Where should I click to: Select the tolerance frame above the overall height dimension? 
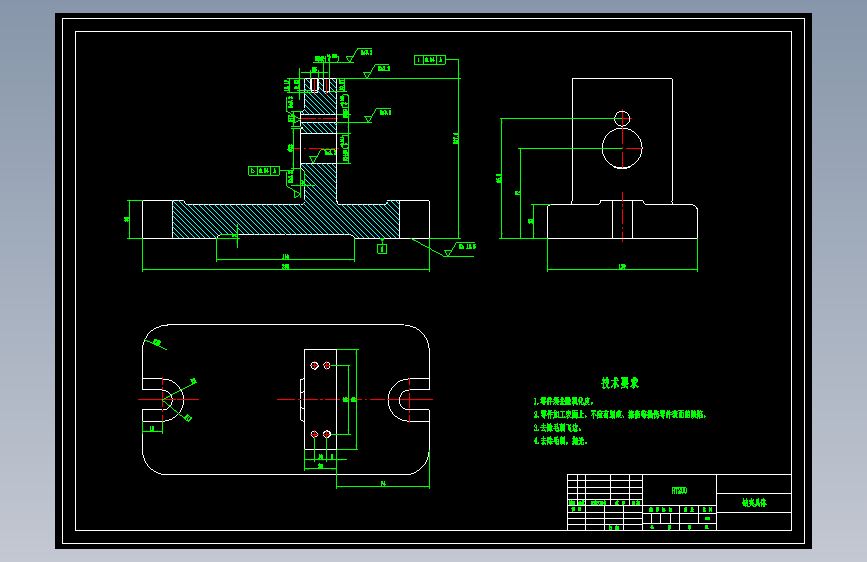click(430, 60)
